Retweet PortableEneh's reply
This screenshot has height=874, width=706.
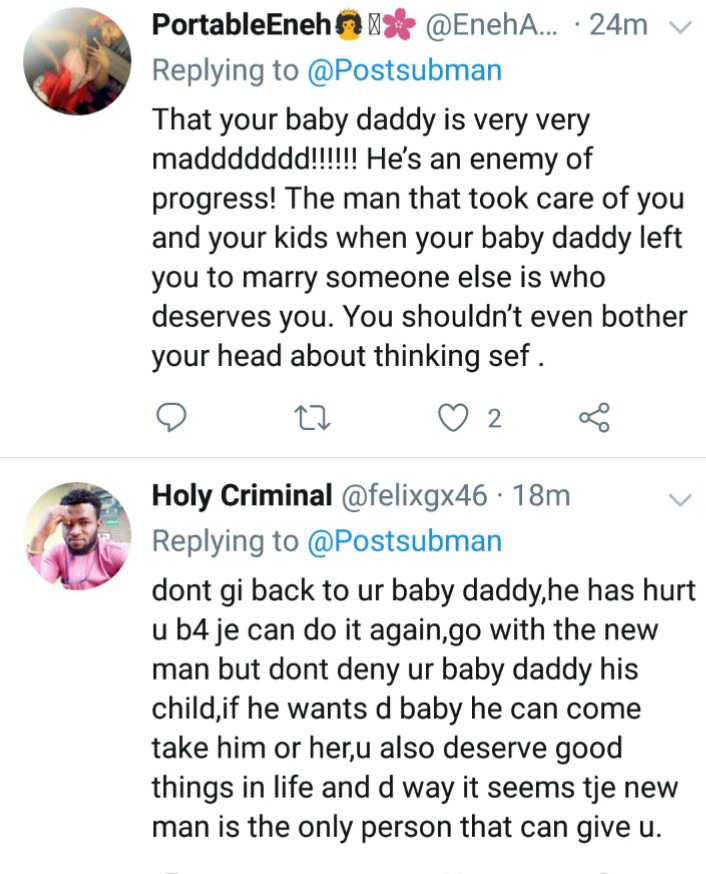[x=314, y=418]
